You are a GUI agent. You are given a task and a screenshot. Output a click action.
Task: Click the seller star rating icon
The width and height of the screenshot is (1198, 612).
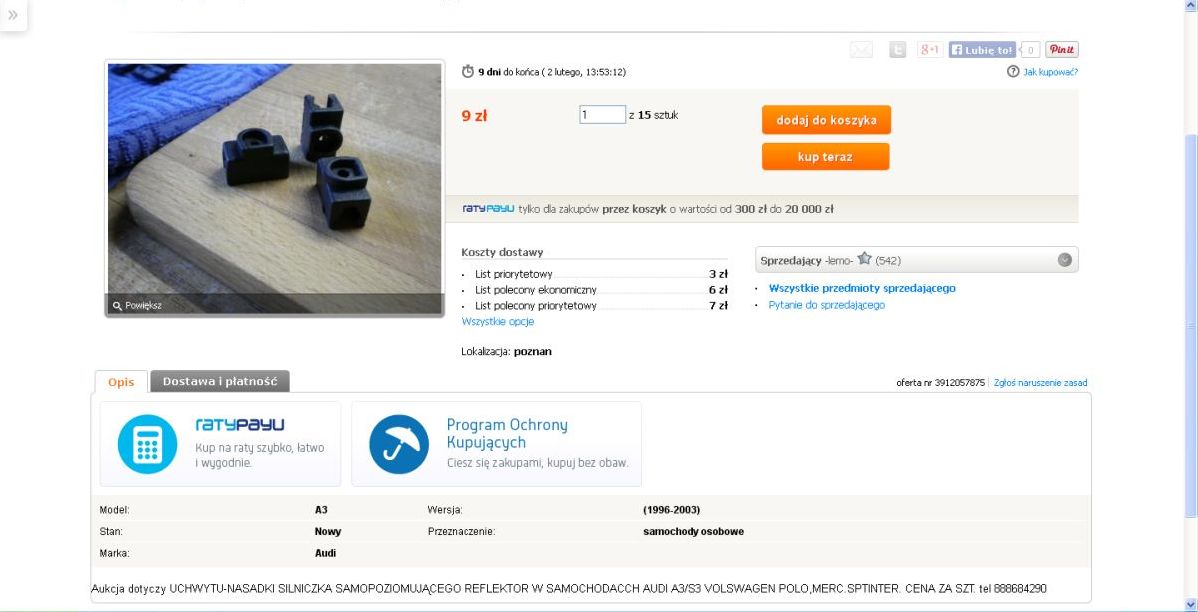[864, 258]
